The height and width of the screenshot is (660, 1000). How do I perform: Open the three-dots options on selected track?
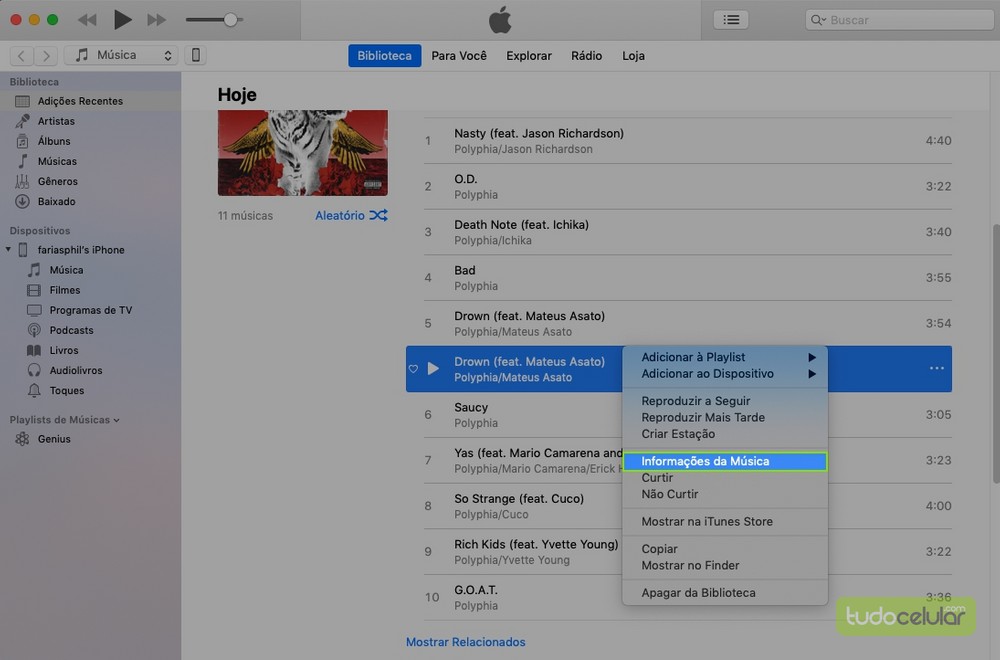coord(936,369)
